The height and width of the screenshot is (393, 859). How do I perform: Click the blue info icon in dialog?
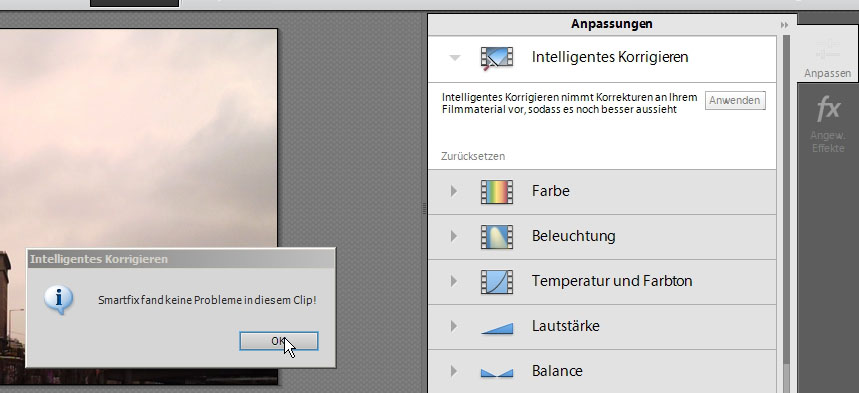click(x=58, y=299)
